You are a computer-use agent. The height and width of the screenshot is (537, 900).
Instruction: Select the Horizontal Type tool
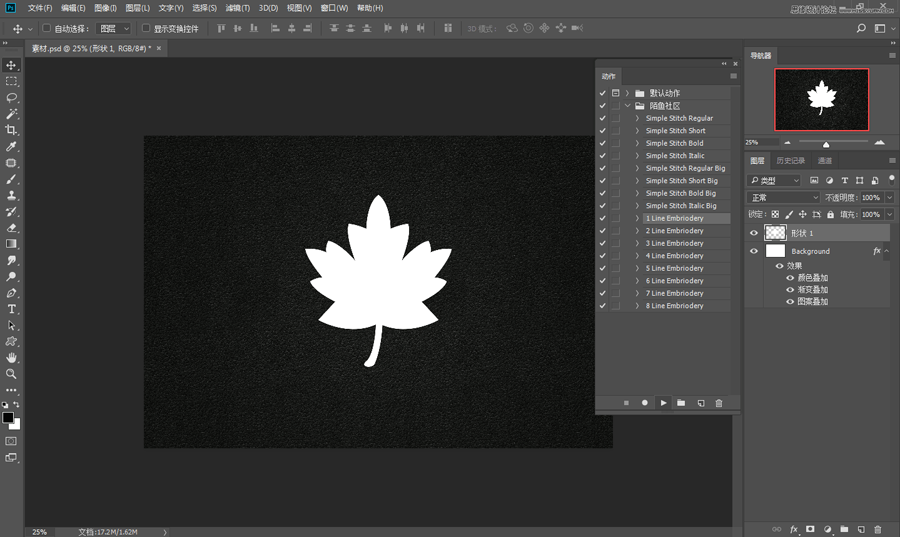[x=12, y=309]
